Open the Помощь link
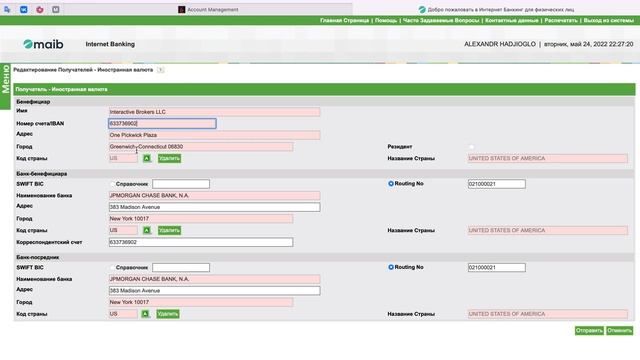Viewport: 640px width, 360px height. click(386, 20)
